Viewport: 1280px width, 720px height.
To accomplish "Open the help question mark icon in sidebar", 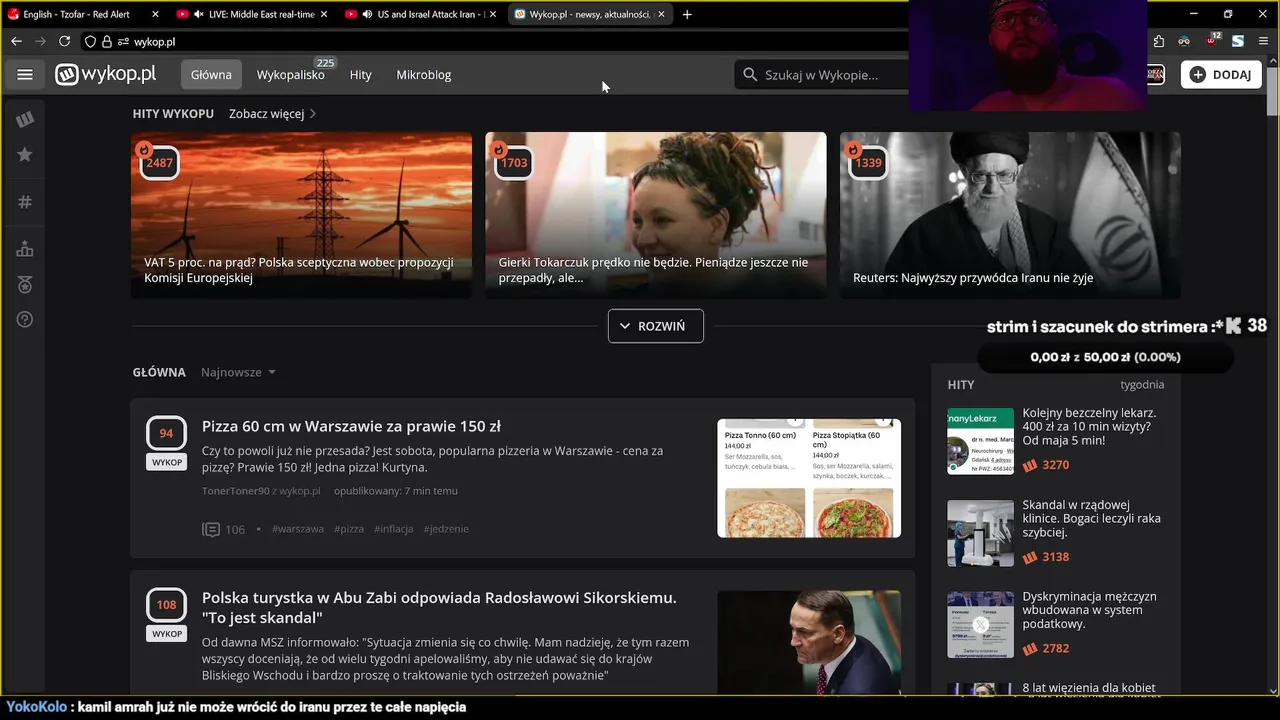I will pyautogui.click(x=25, y=320).
